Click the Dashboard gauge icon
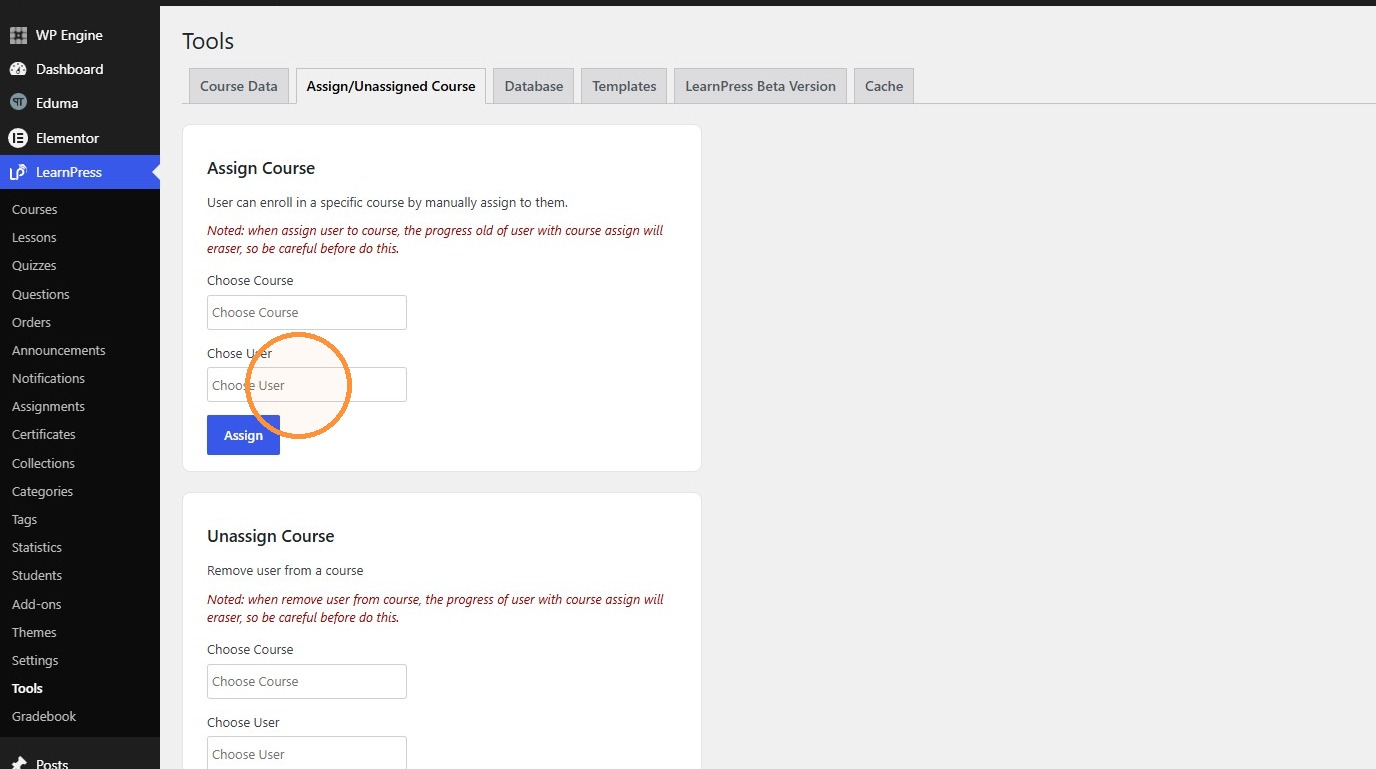 coord(18,69)
